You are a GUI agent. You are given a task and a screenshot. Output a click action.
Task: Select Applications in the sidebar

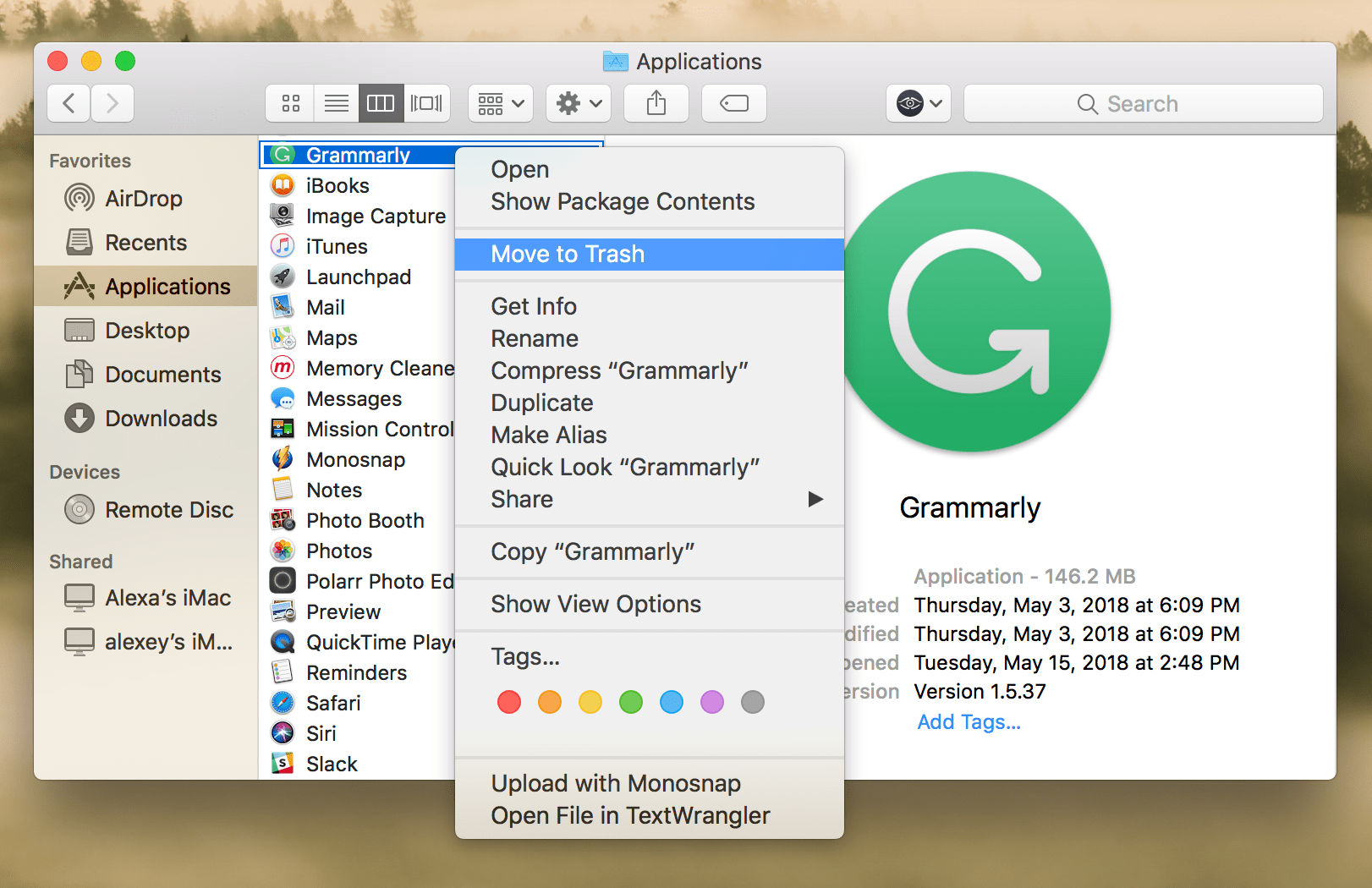point(145,287)
